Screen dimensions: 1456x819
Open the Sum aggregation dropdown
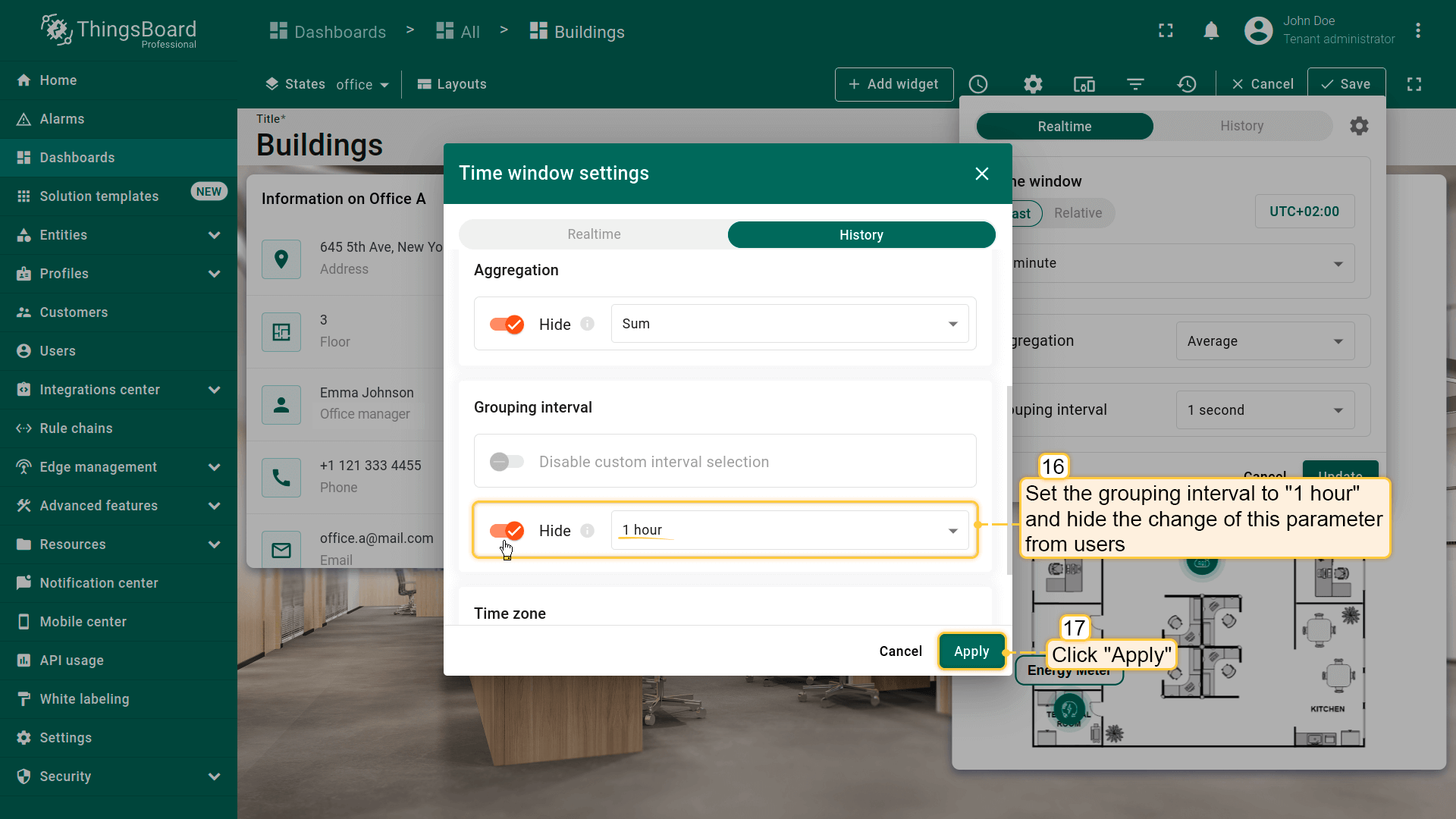789,324
